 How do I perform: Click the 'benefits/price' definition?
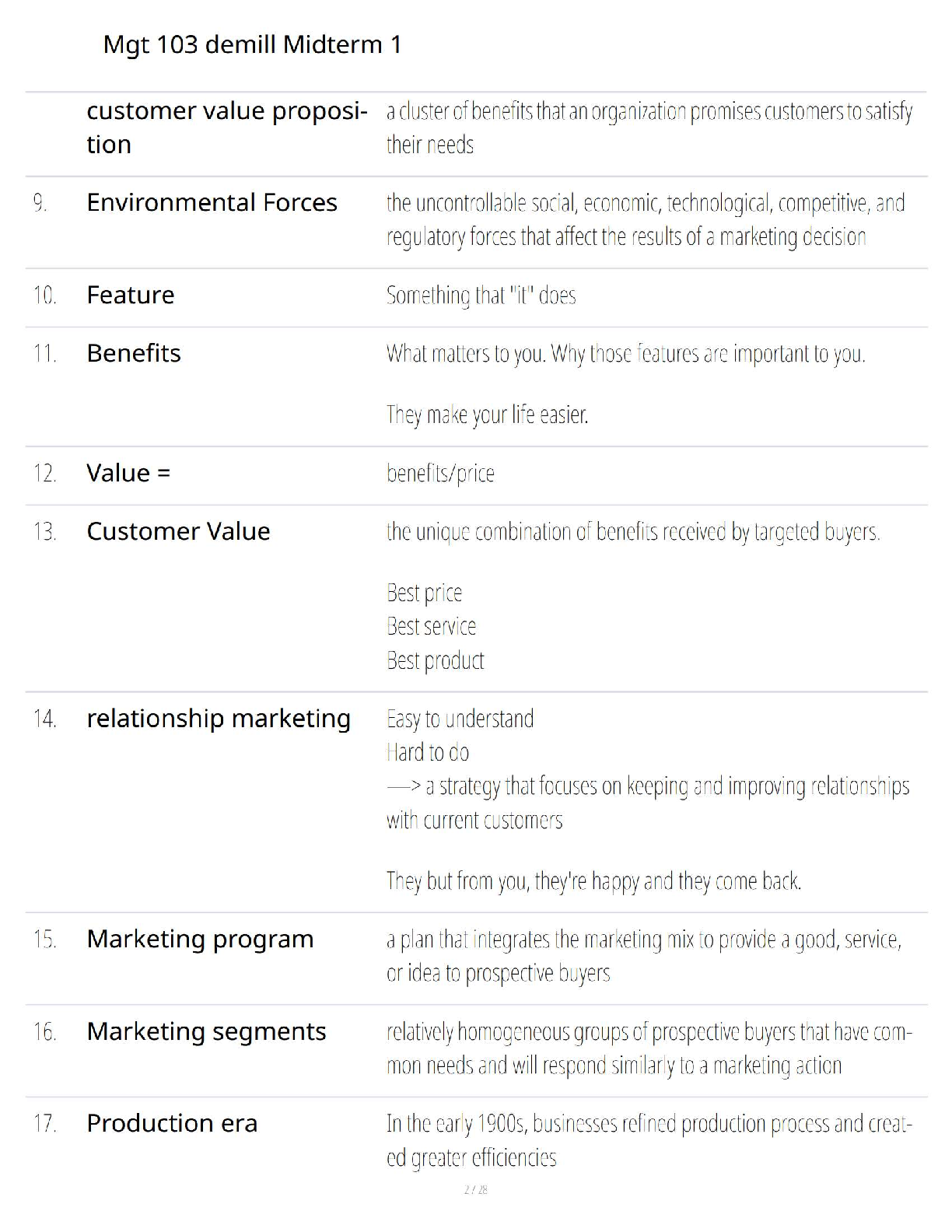point(440,474)
